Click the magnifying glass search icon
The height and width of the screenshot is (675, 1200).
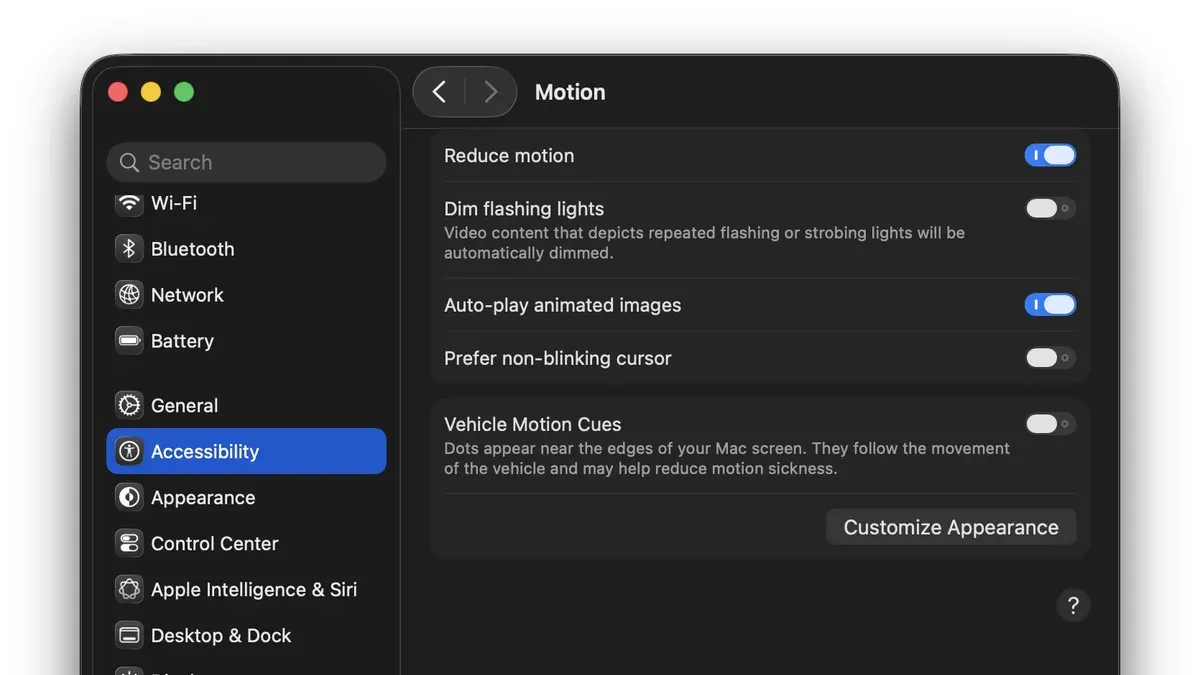129,162
